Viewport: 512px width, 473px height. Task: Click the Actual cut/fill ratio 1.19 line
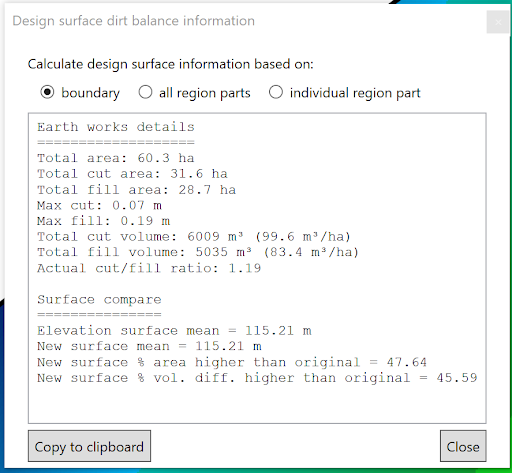[149, 268]
